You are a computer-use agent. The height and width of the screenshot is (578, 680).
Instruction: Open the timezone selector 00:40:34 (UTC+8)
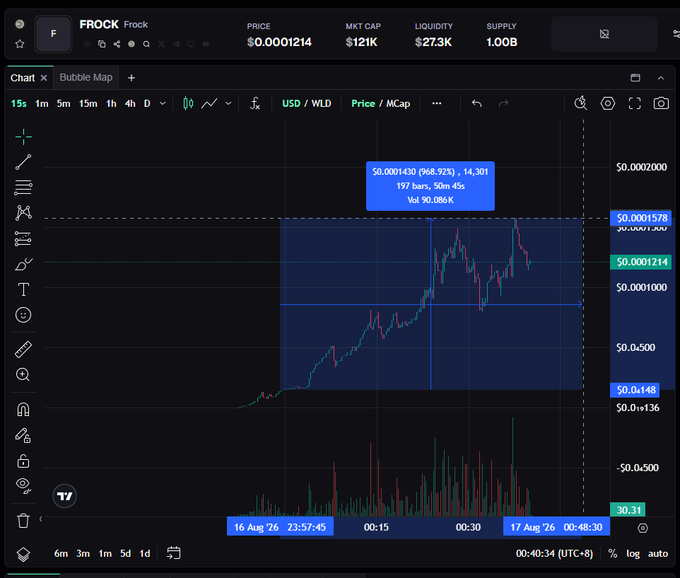554,553
